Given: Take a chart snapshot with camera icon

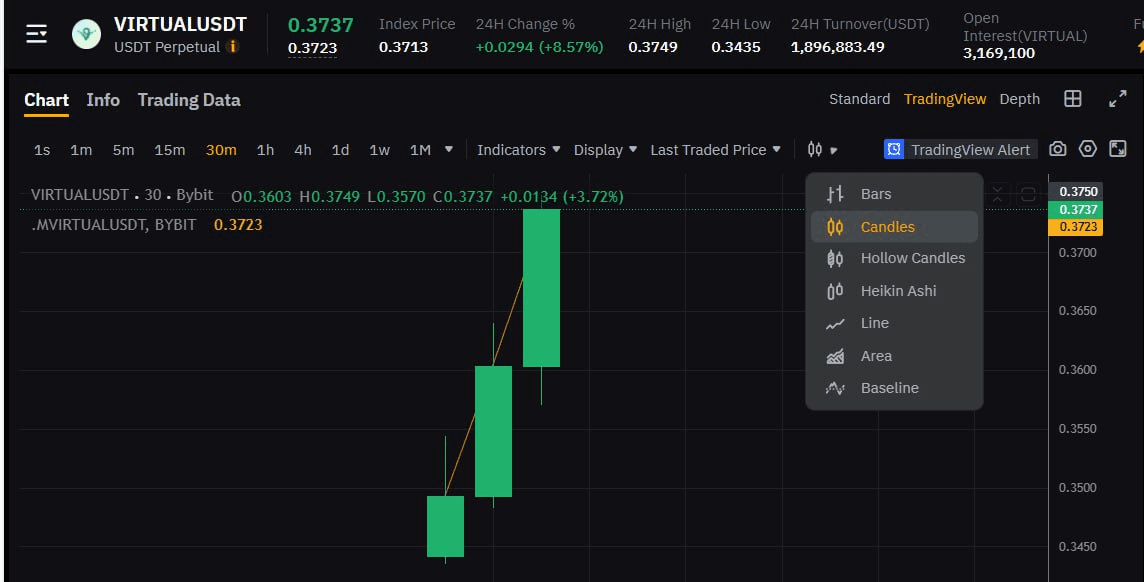Looking at the screenshot, I should pyautogui.click(x=1057, y=150).
